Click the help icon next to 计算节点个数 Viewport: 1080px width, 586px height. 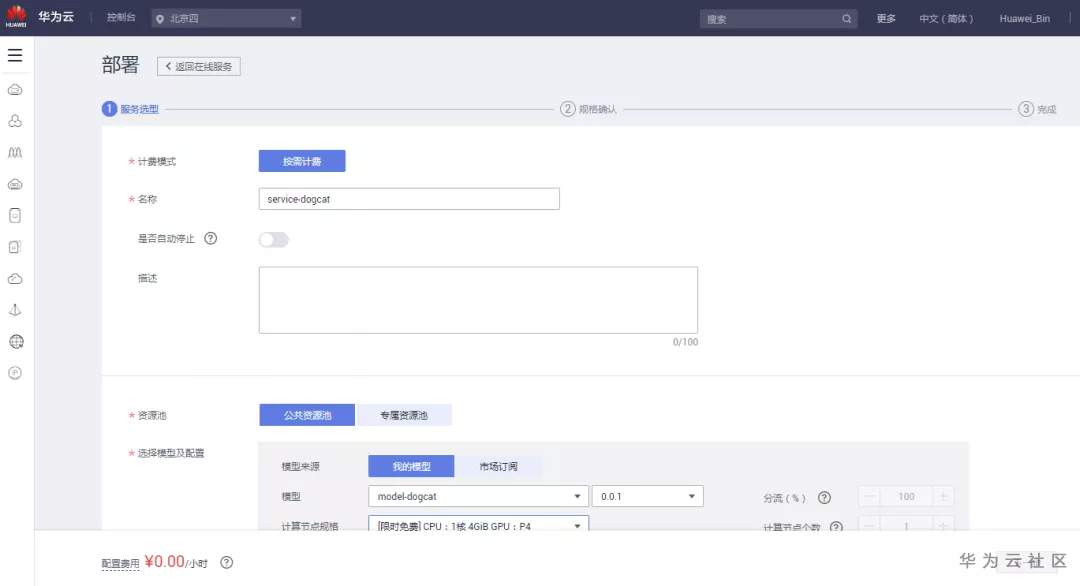click(836, 527)
